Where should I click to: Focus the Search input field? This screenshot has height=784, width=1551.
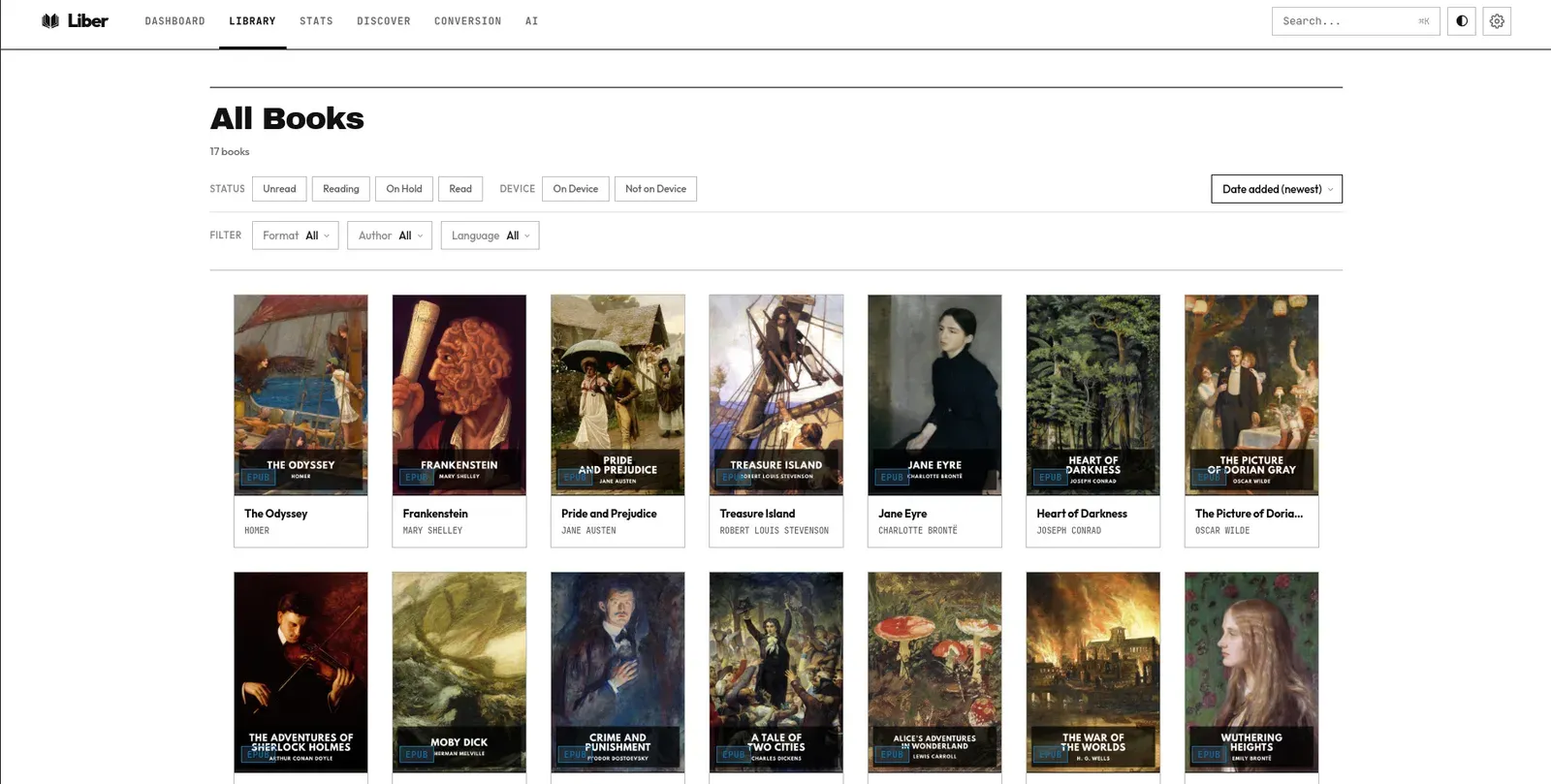(1355, 21)
